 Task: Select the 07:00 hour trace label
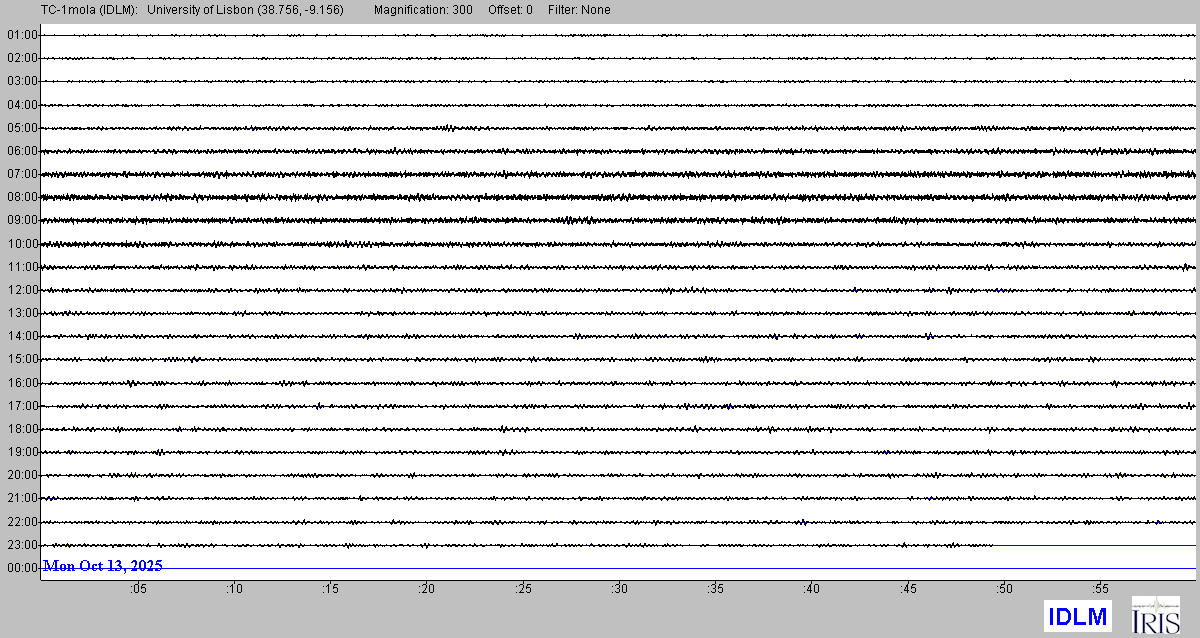tap(22, 174)
